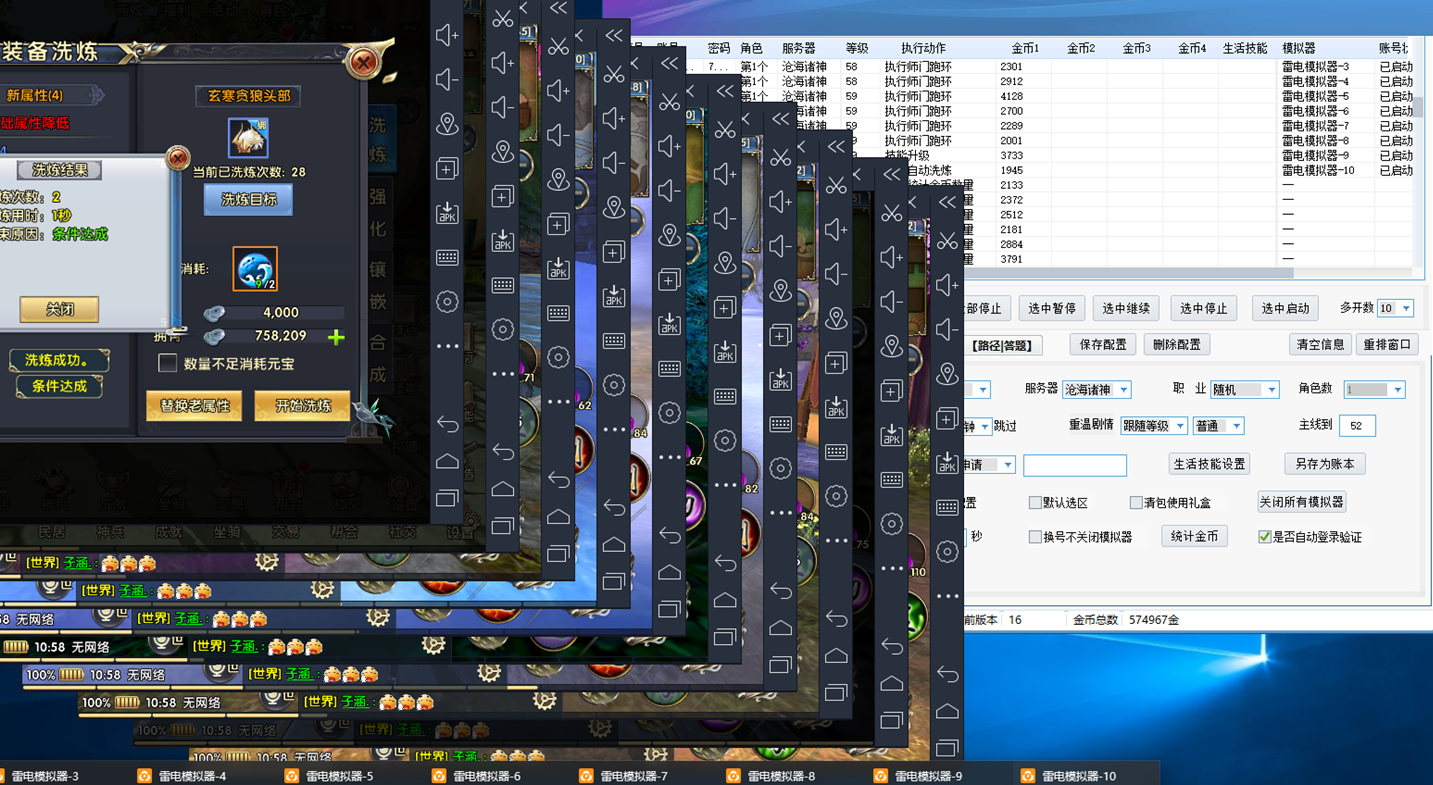This screenshot has width=1433, height=785.
Task: Close the 洗炼结果 result popup with its X
Action: 177,158
